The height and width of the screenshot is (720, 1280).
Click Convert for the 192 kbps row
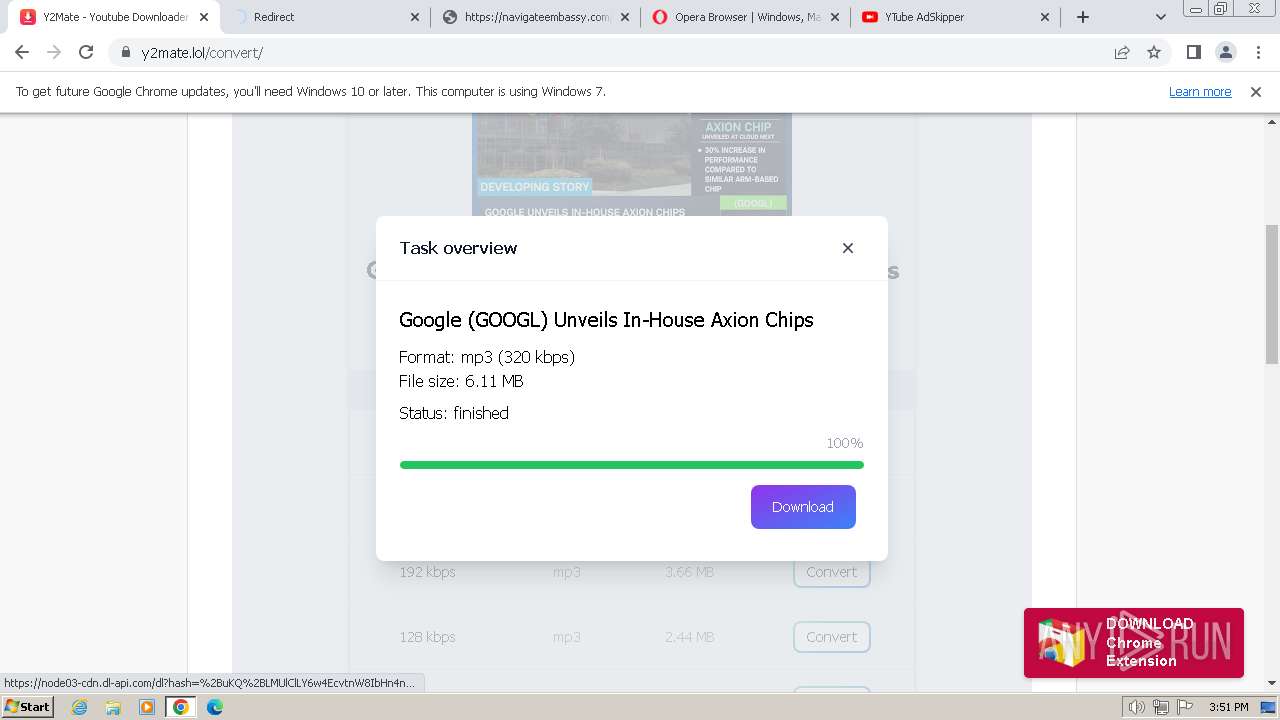tap(832, 572)
